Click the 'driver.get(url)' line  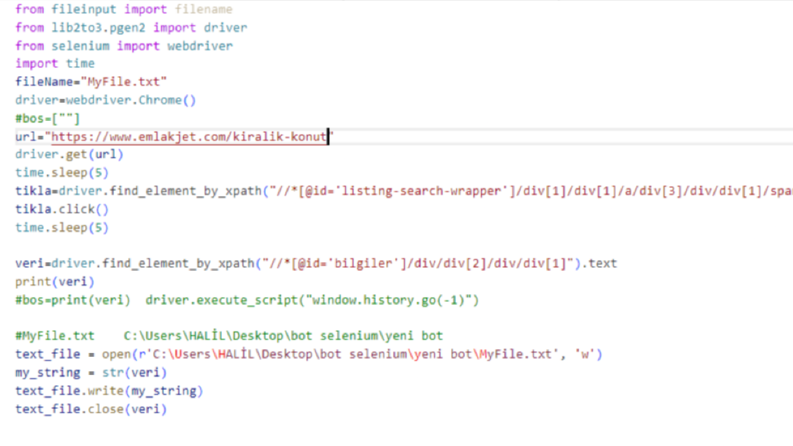[69, 154]
